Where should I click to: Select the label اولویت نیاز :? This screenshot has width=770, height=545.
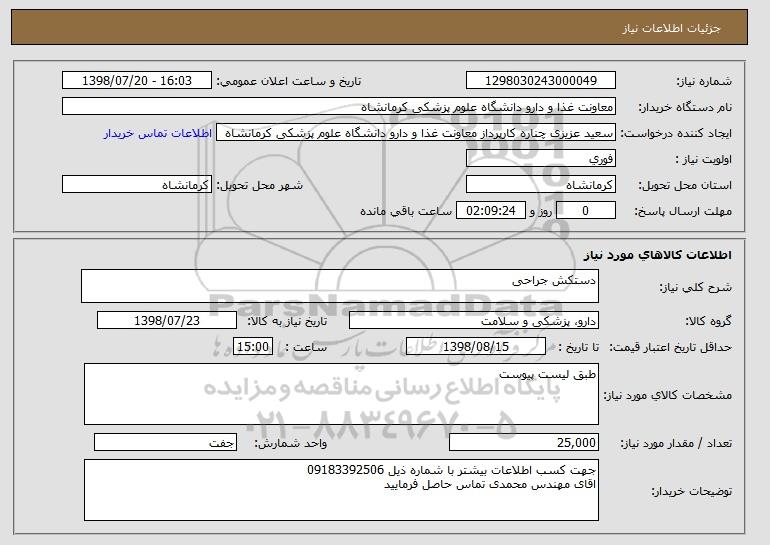pyautogui.click(x=704, y=159)
